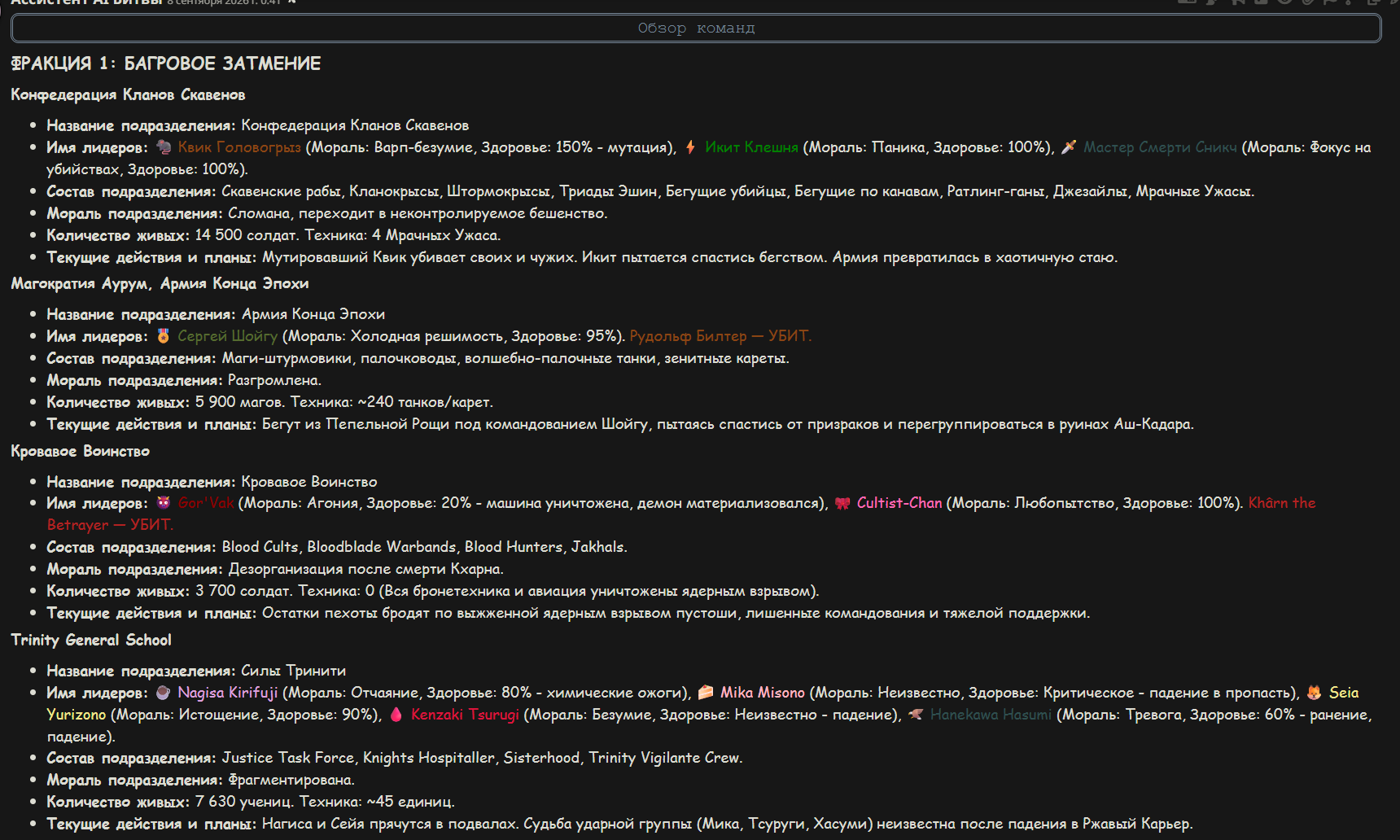
Task: Click the pink ribbon icon before Cultist-Chan
Action: [842, 503]
